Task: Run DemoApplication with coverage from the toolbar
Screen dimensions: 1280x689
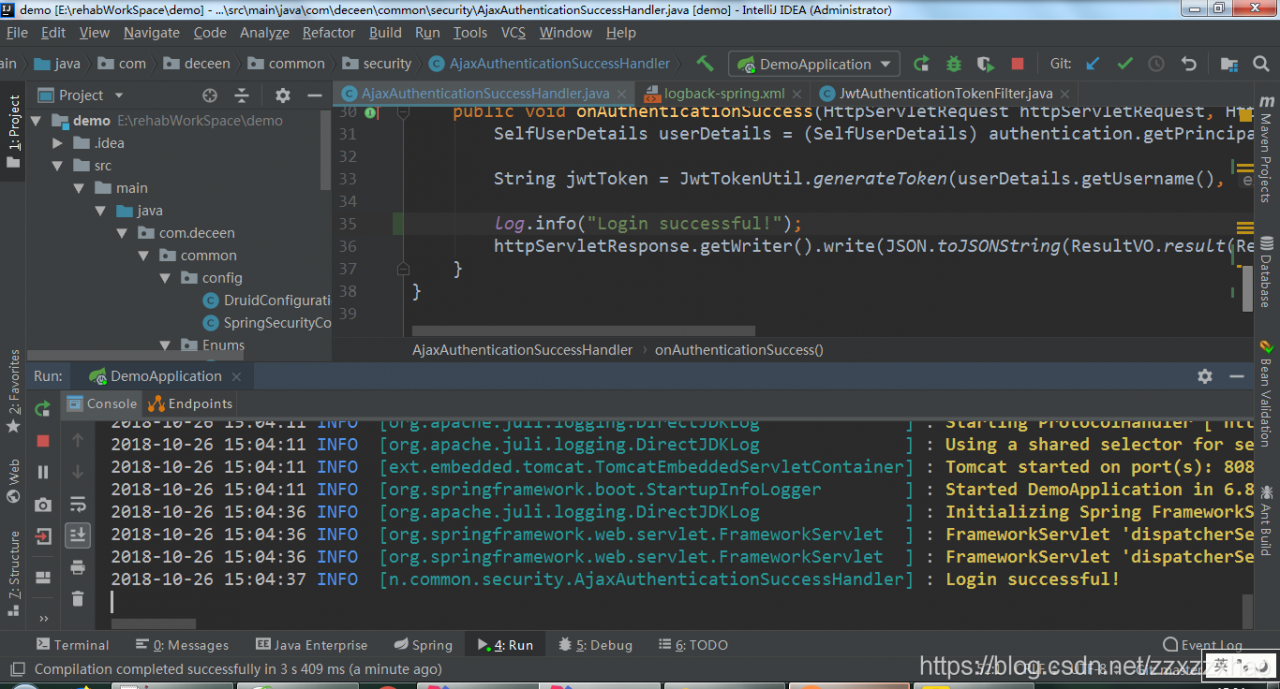Action: pos(985,63)
